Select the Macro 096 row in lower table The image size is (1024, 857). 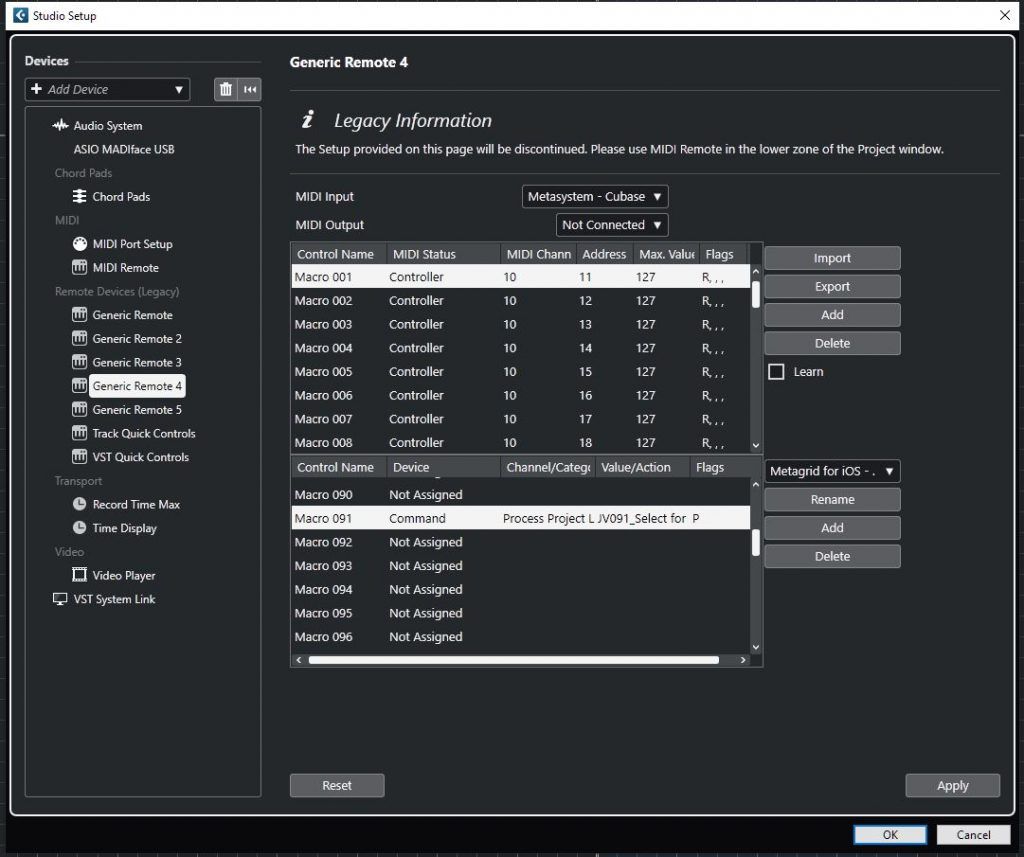520,637
